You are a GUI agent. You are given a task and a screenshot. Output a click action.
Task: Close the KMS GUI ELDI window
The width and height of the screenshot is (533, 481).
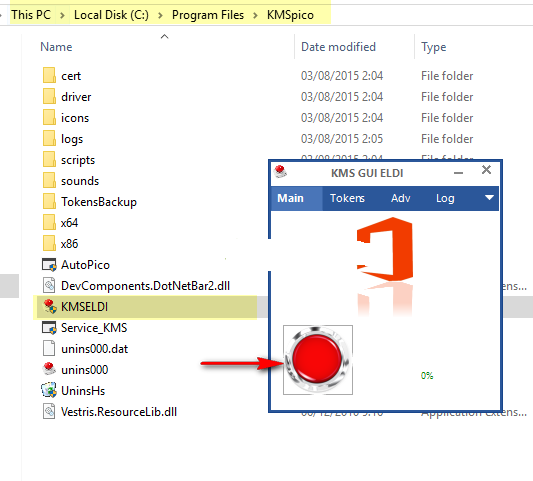[486, 170]
